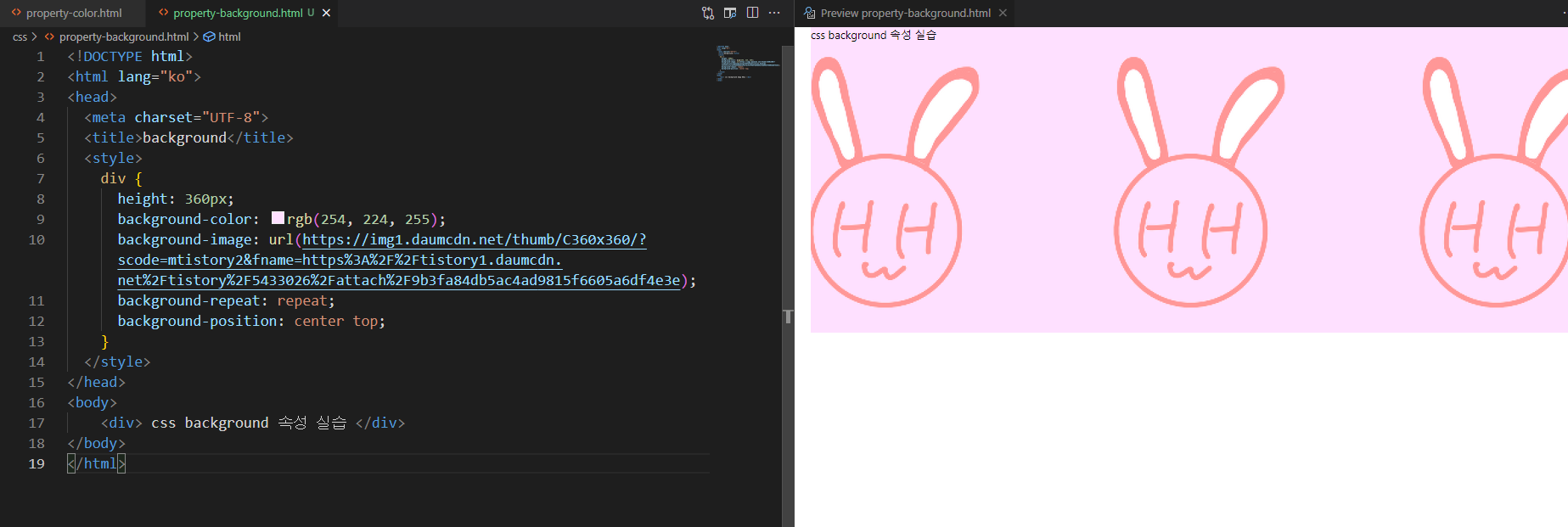Screen dimensions: 1568x527
Task: Click line number 10 in the gutter
Action: tap(37, 239)
